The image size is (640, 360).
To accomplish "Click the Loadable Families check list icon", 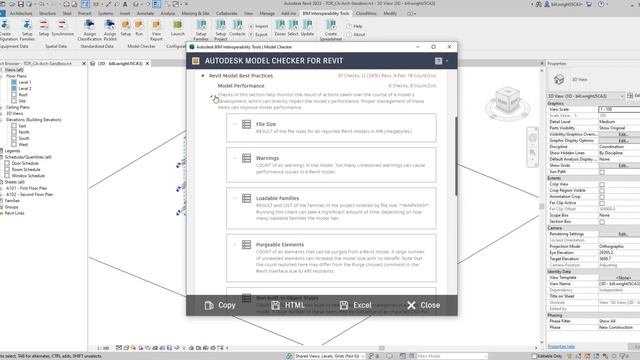I will click(246, 198).
